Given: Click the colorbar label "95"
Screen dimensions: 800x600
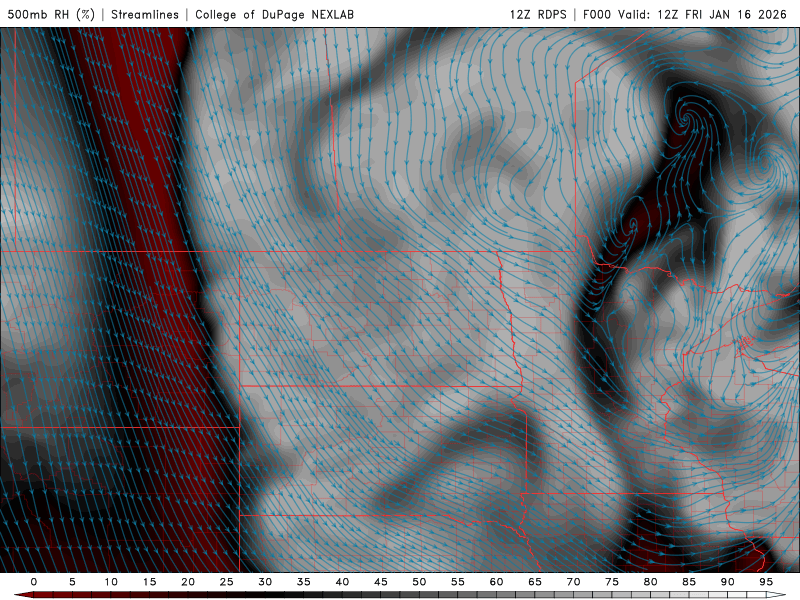Looking at the screenshot, I should point(766,582).
